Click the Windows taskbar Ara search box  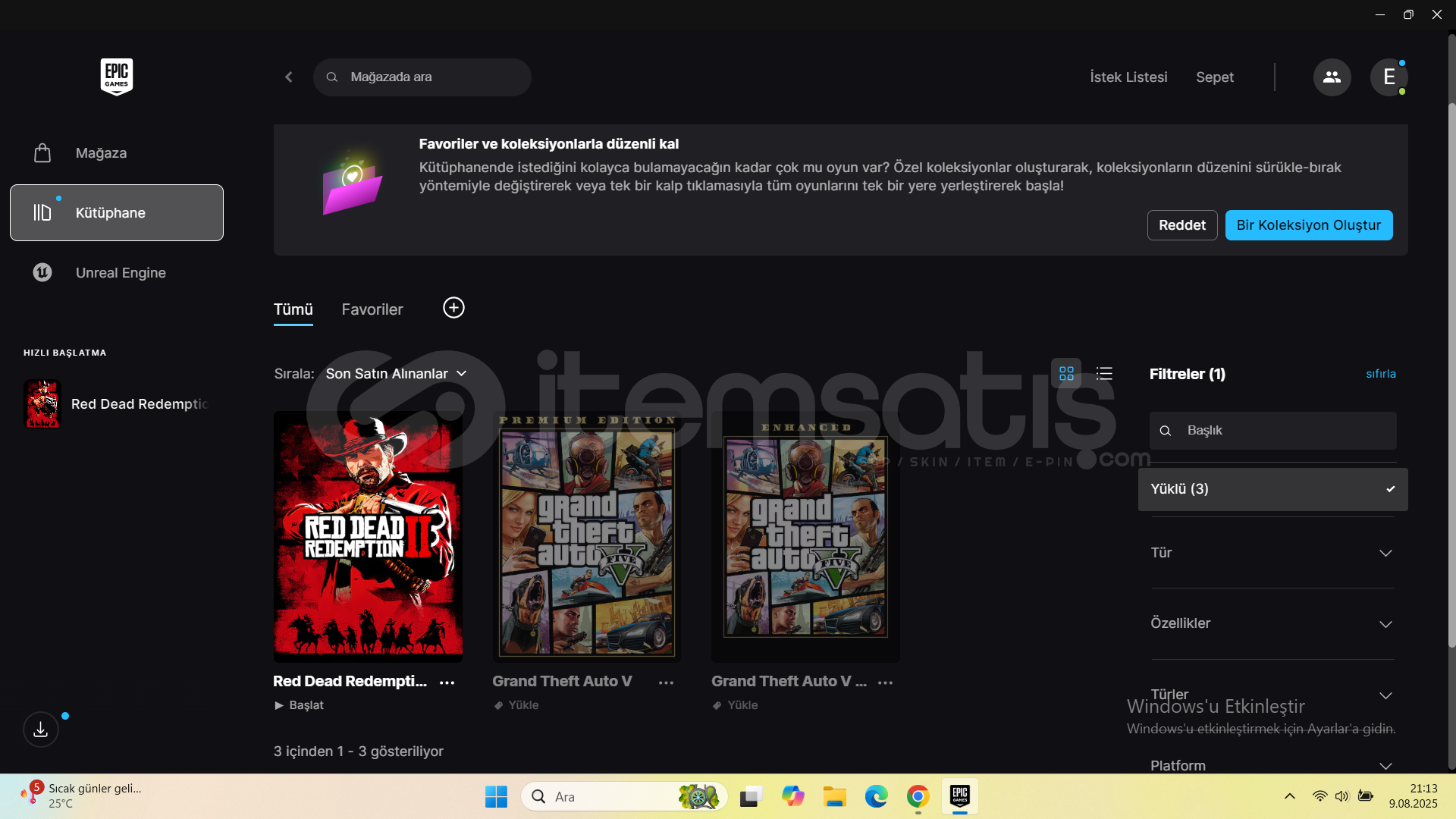pos(624,796)
